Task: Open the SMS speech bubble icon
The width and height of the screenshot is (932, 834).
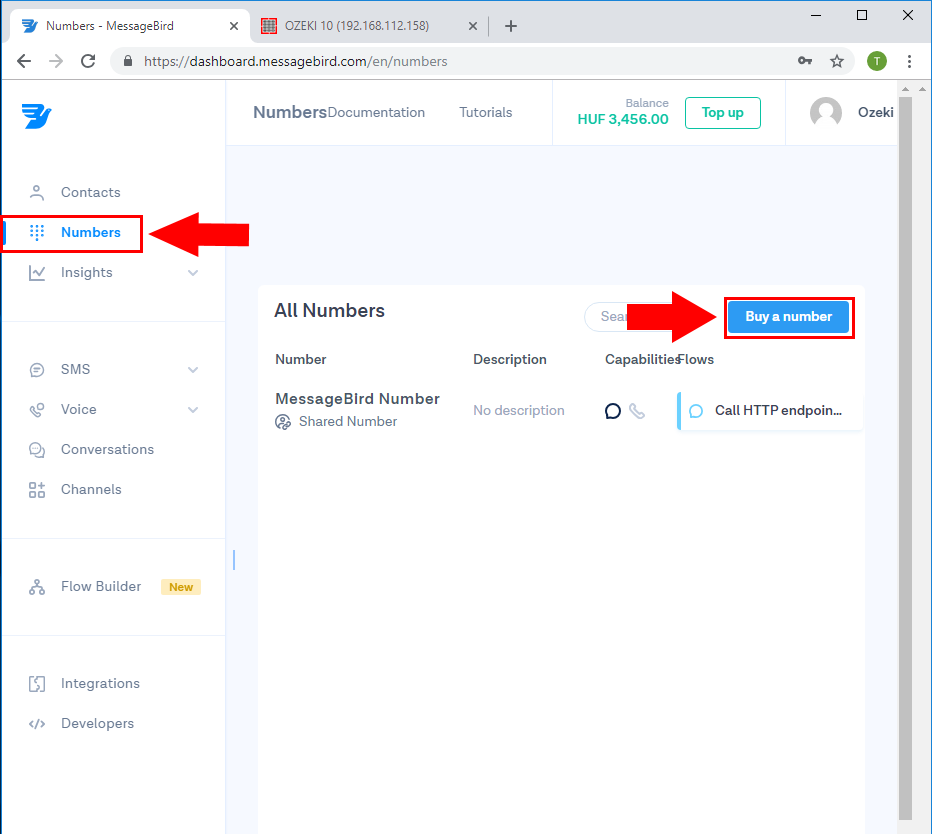Action: (37, 370)
